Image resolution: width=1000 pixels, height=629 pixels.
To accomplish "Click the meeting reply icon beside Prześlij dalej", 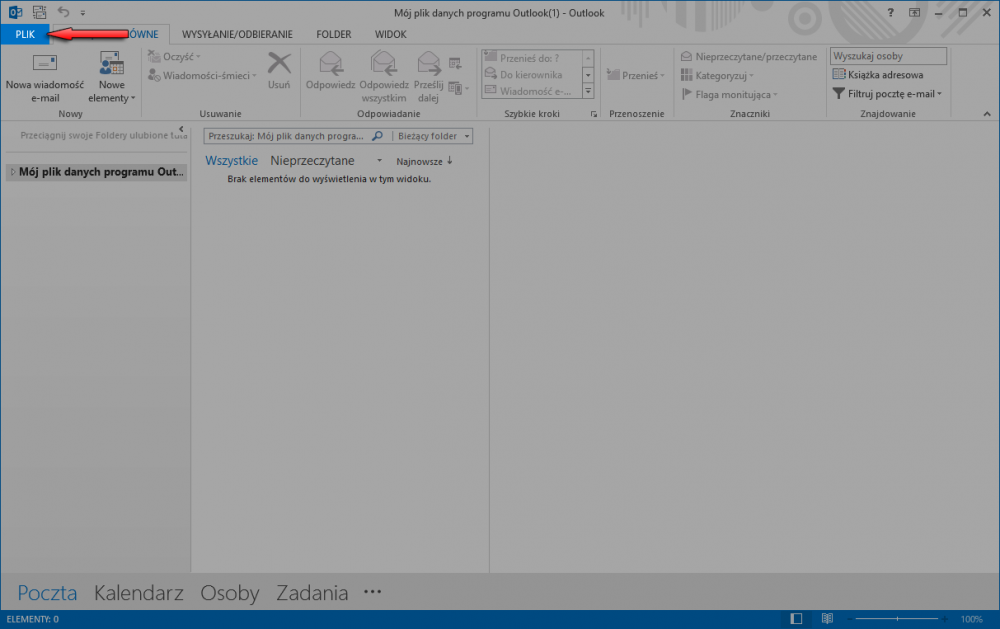I will click(455, 63).
